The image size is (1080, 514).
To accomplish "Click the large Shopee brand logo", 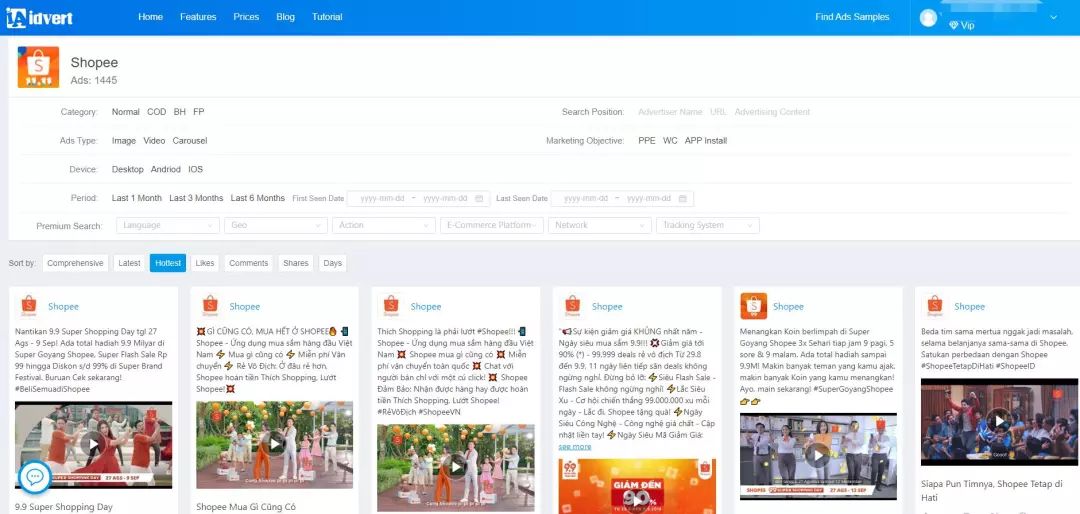I will tap(38, 68).
